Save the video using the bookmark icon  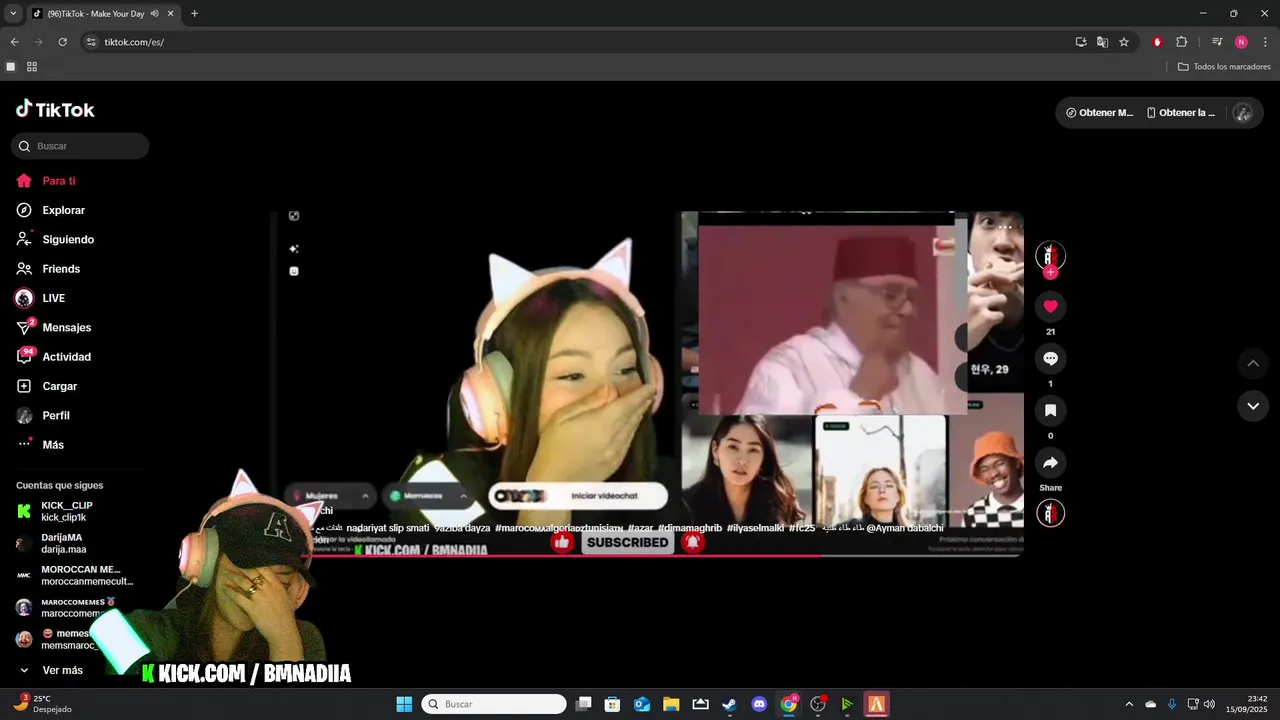[1050, 410]
